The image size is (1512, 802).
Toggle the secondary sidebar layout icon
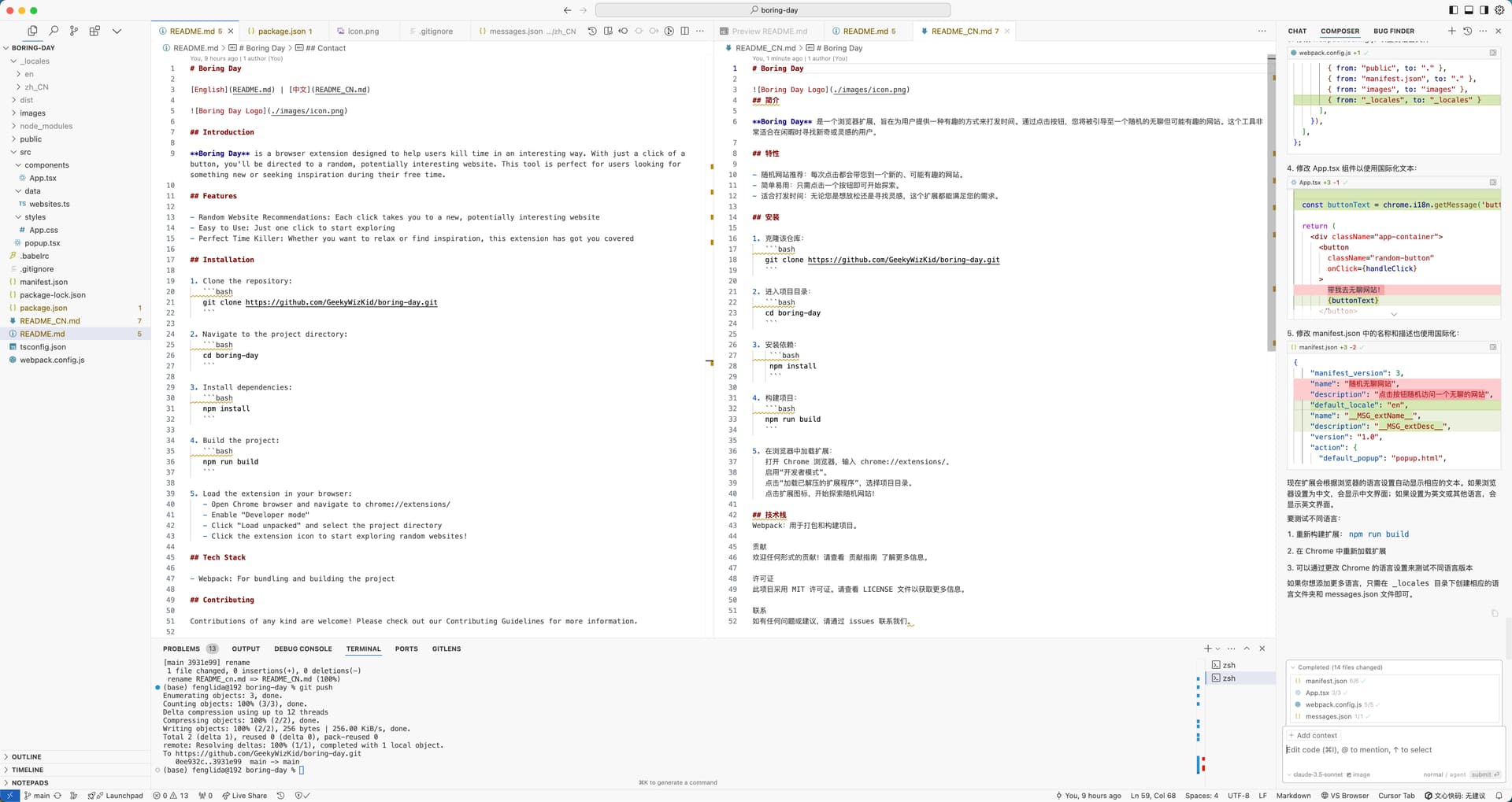click(x=1484, y=10)
